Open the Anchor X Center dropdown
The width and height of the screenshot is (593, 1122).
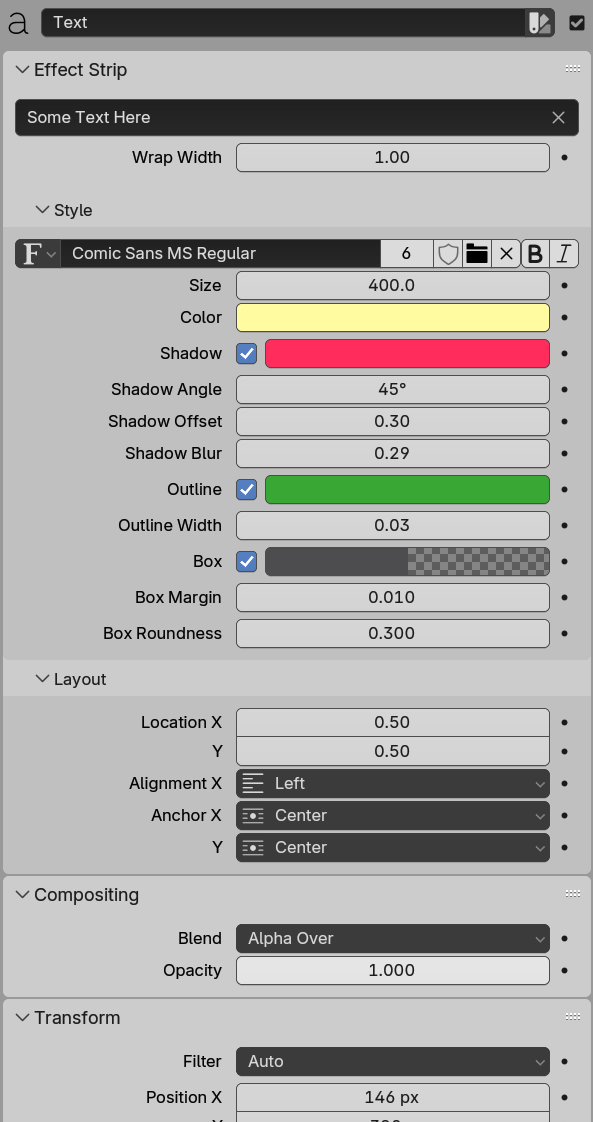(393, 816)
